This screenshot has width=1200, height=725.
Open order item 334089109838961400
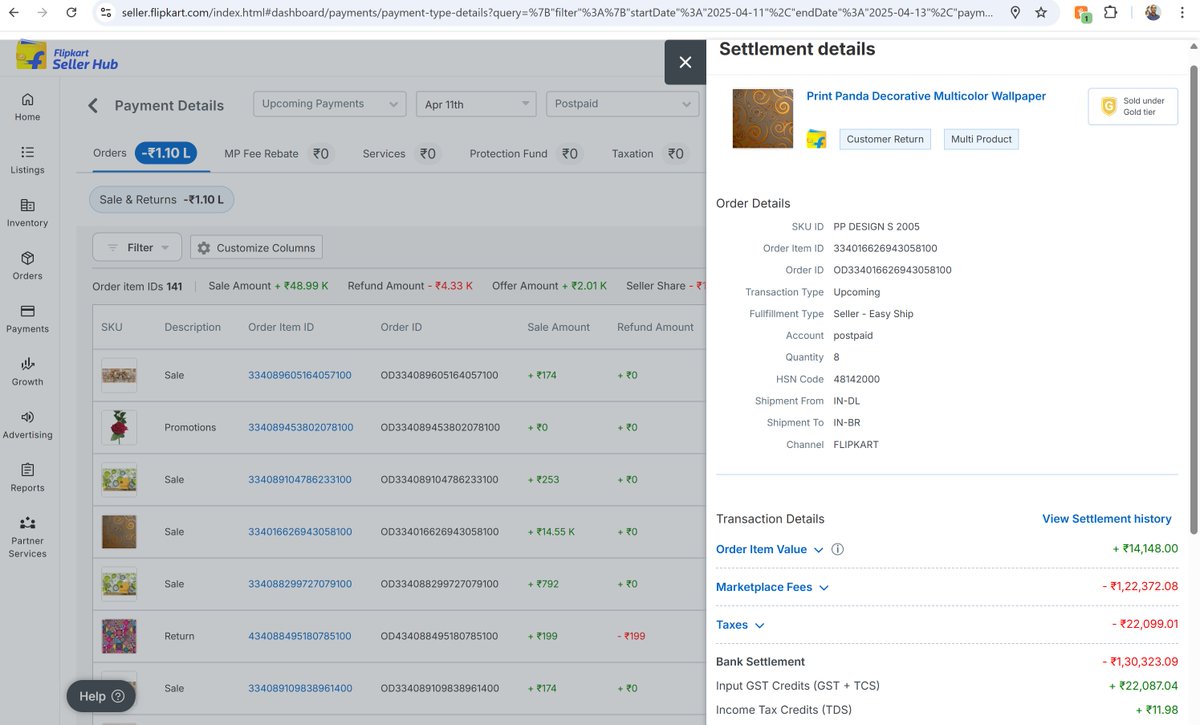click(x=300, y=688)
